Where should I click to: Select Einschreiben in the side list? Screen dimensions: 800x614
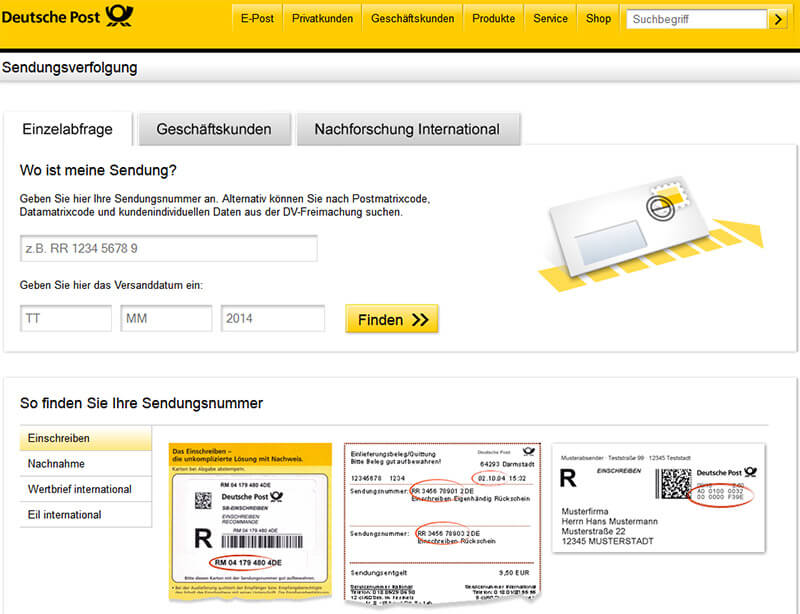coord(86,438)
